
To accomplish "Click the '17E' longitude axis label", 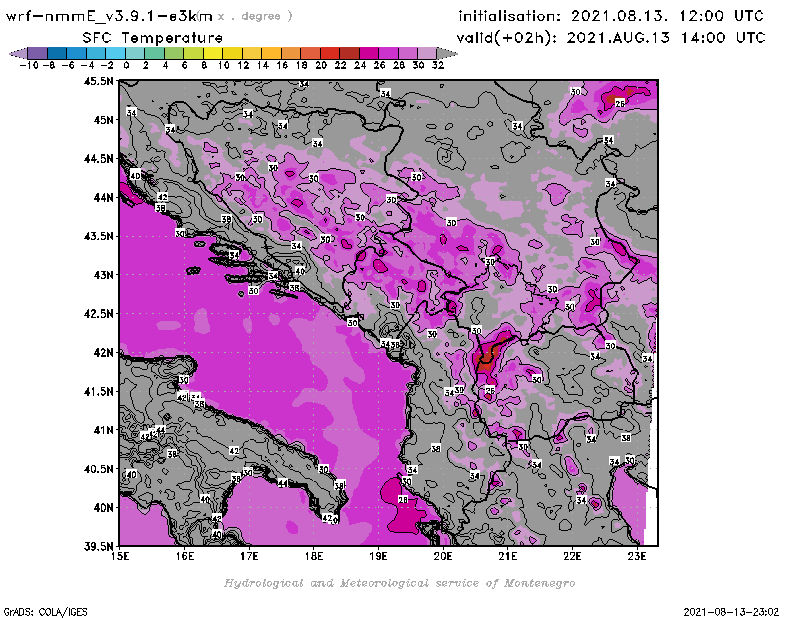I will click(249, 556).
